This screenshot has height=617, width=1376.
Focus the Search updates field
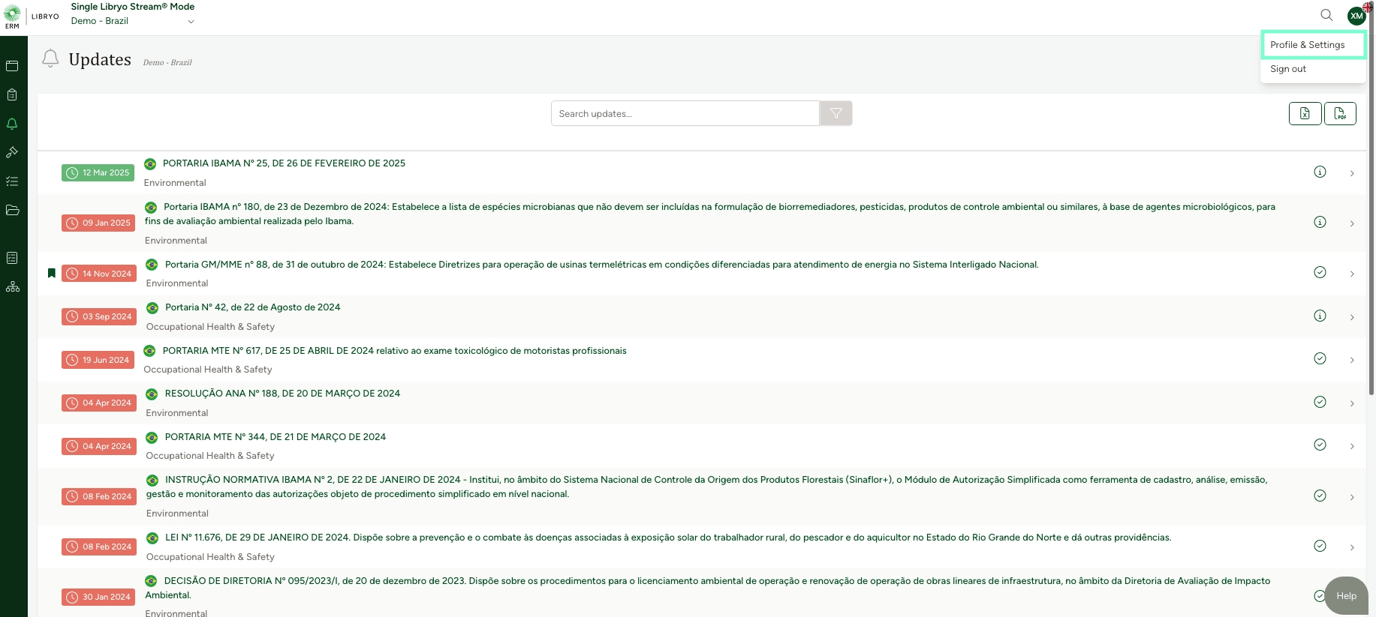click(685, 113)
